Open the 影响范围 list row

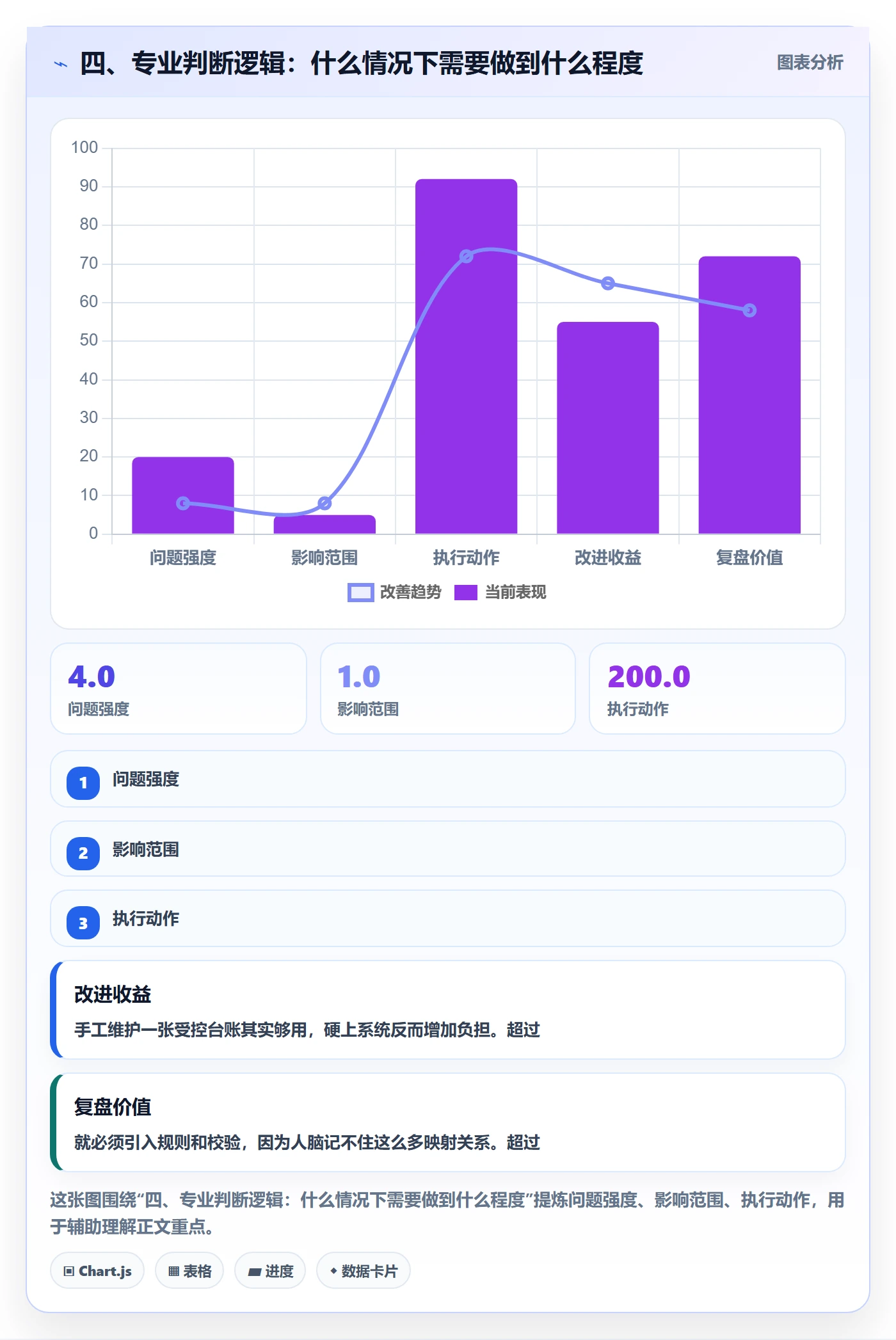[448, 849]
